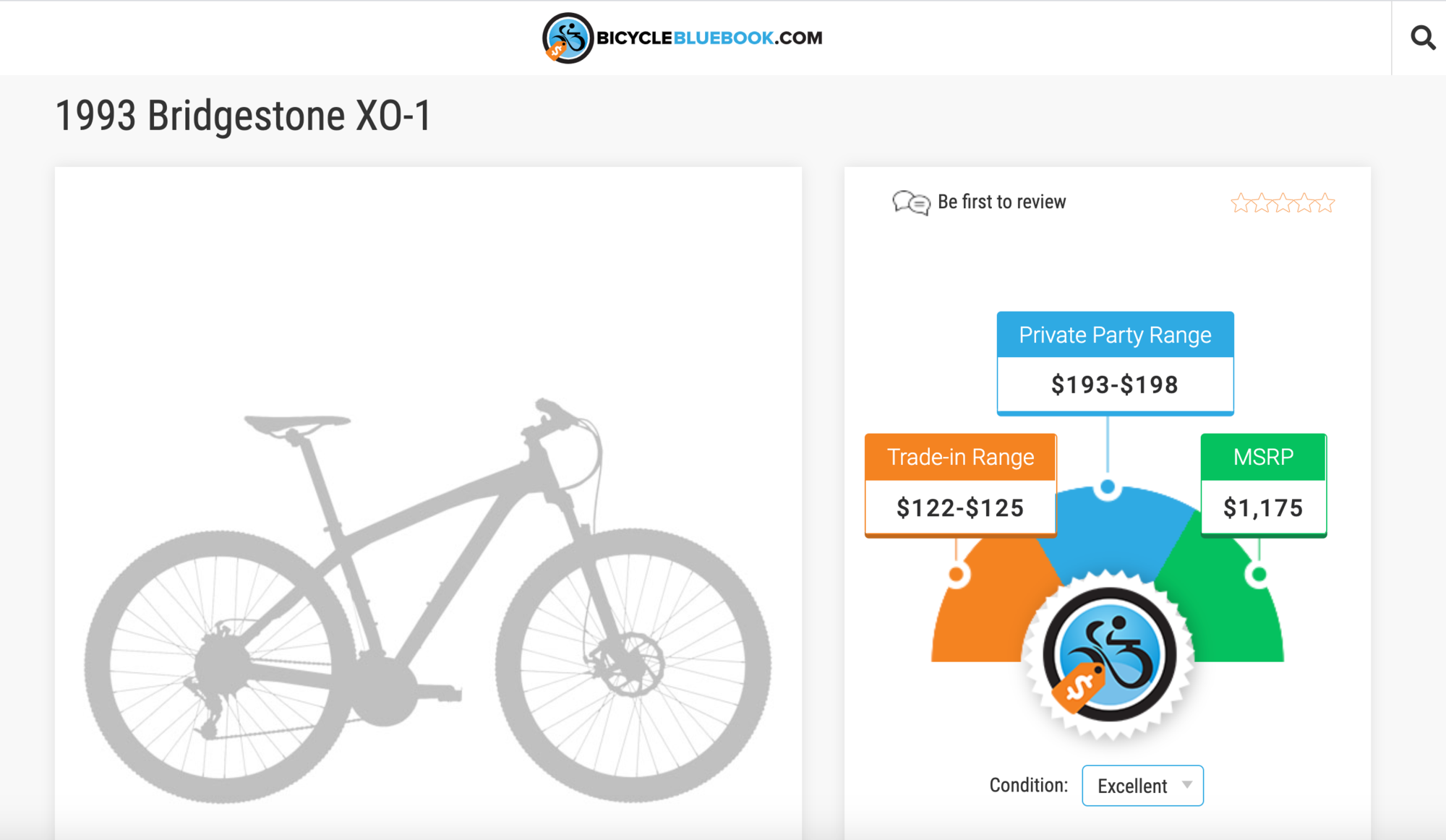Rate one star in the review stars
The image size is (1446, 840).
[1241, 203]
